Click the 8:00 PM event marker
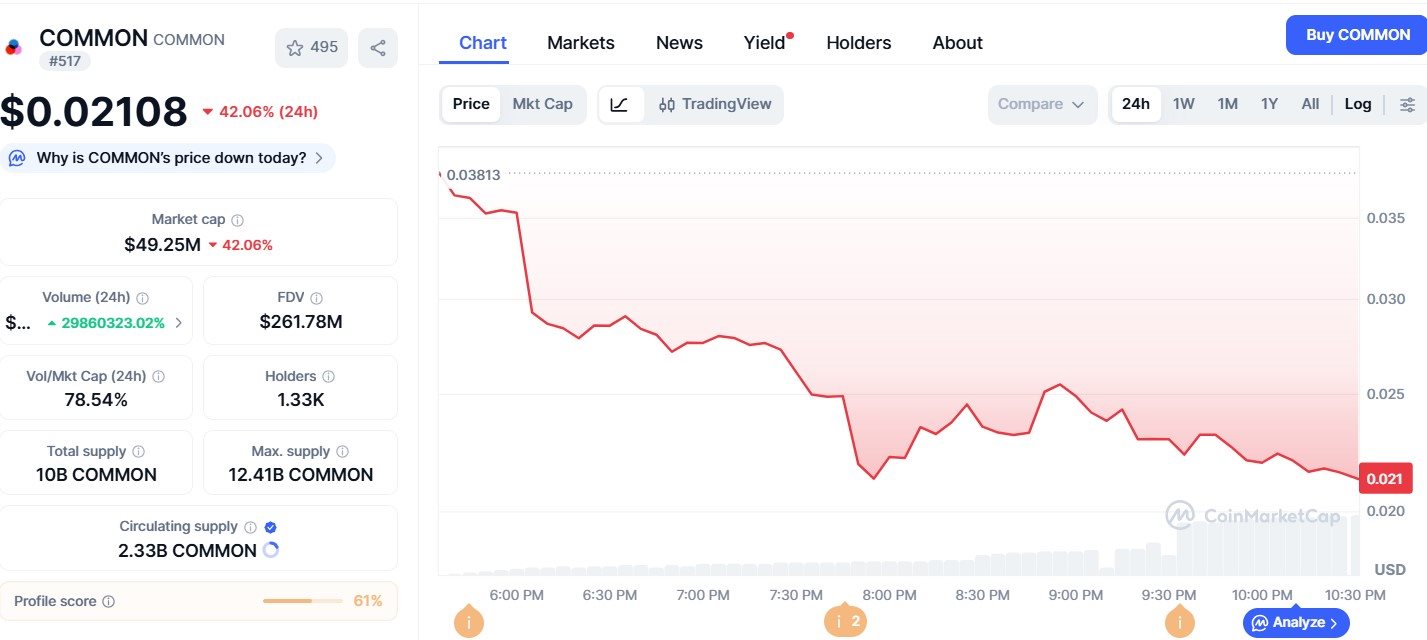Viewport: 1427px width, 640px height. click(x=844, y=621)
